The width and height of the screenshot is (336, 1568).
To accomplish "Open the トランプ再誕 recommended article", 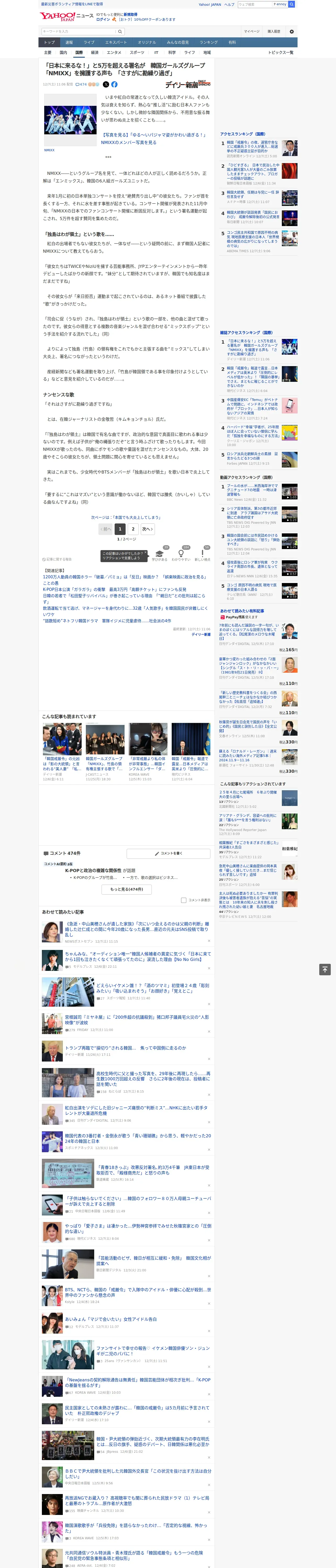I will click(x=126, y=1048).
